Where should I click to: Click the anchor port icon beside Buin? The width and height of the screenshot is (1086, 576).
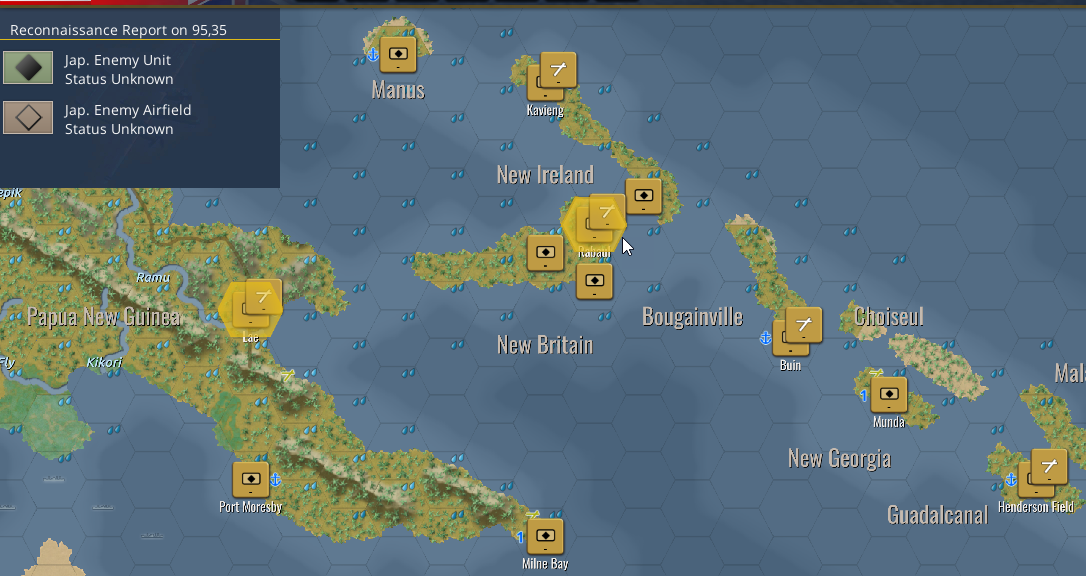point(765,338)
